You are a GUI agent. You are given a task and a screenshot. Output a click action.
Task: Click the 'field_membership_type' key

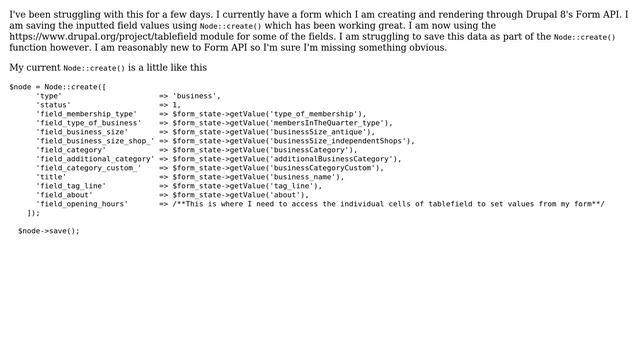coord(87,114)
